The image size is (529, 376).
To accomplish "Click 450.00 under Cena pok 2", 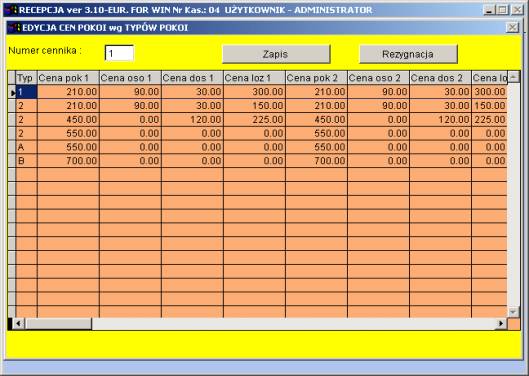I will [x=316, y=119].
